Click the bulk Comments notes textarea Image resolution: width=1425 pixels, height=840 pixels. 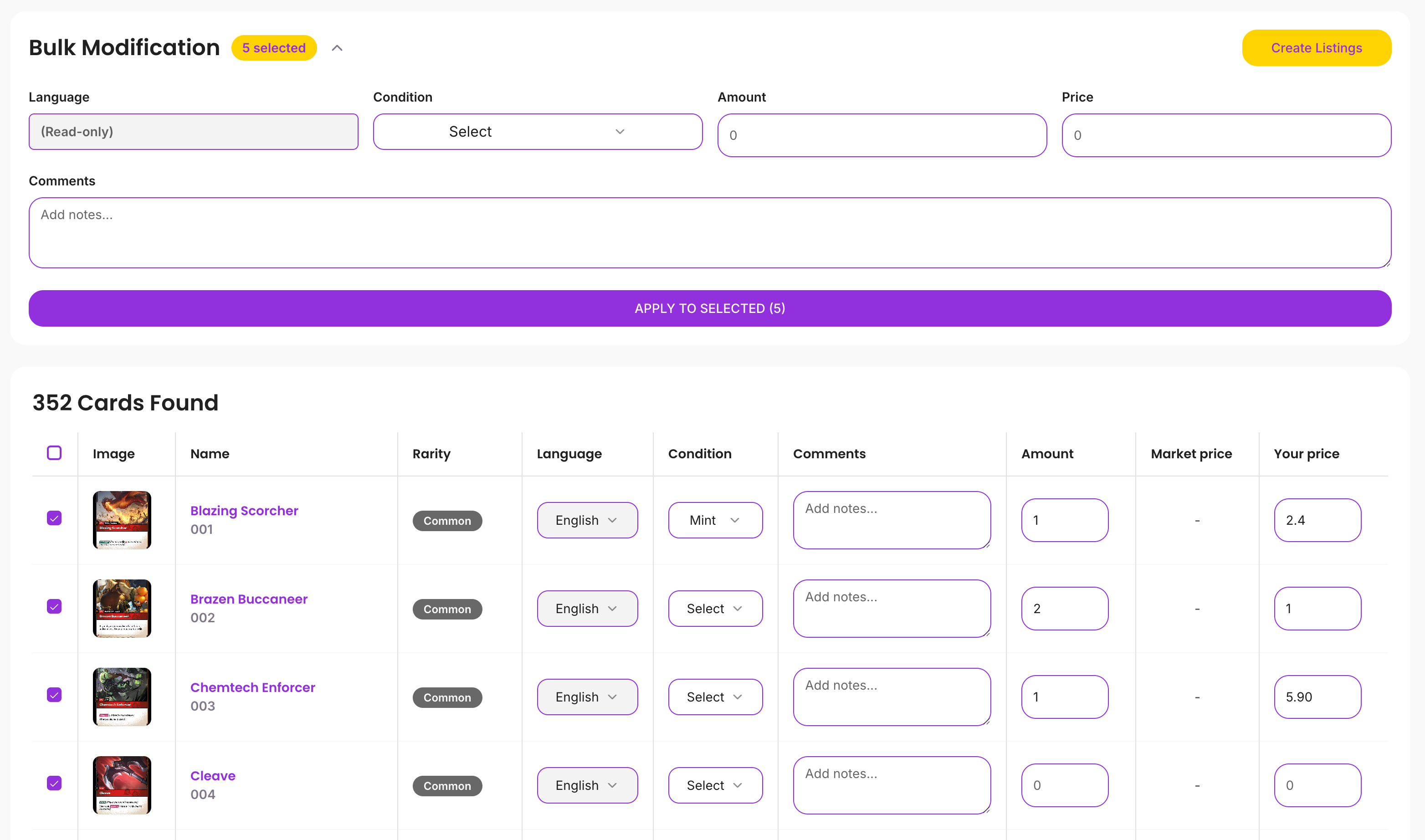coord(710,233)
